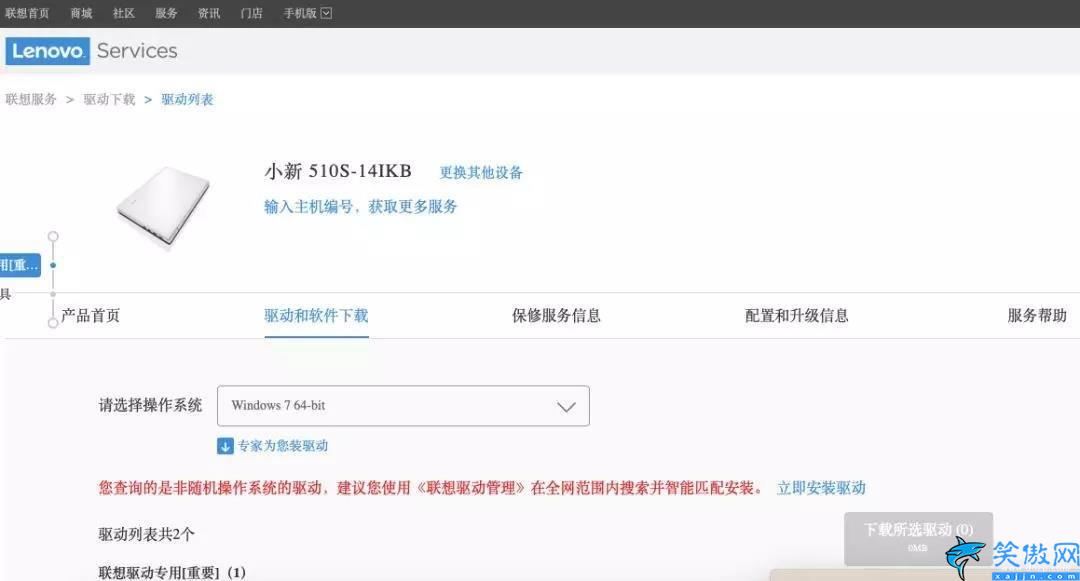Switch to 产品首页 tab
Screen dimensions: 1080x581
pos(90,316)
